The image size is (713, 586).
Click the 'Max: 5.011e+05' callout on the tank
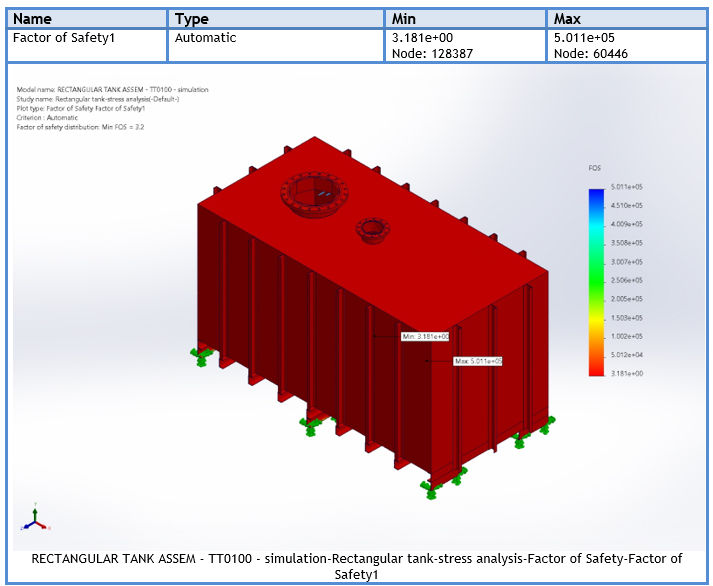pyautogui.click(x=478, y=361)
